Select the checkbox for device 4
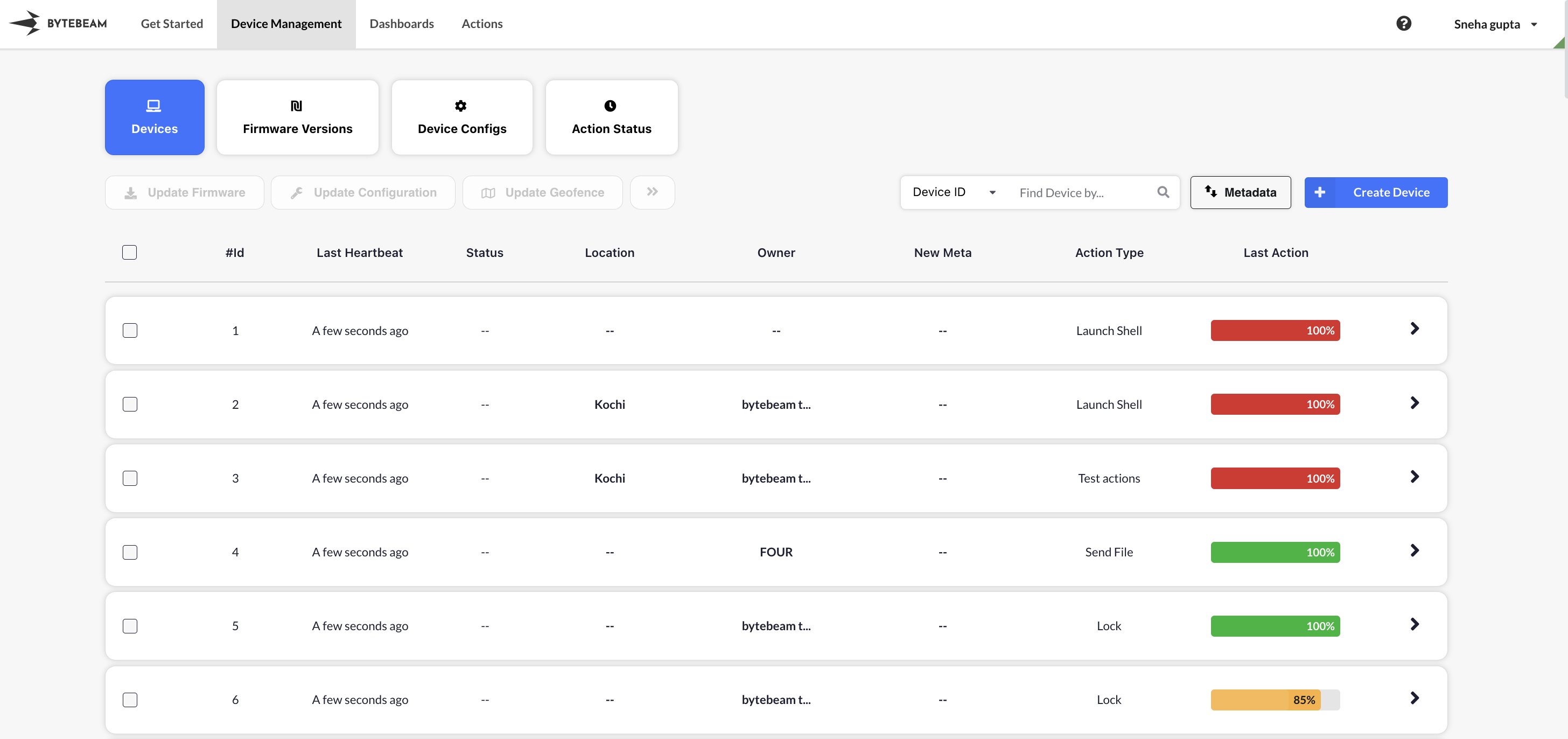Viewport: 1568px width, 739px height. point(130,552)
